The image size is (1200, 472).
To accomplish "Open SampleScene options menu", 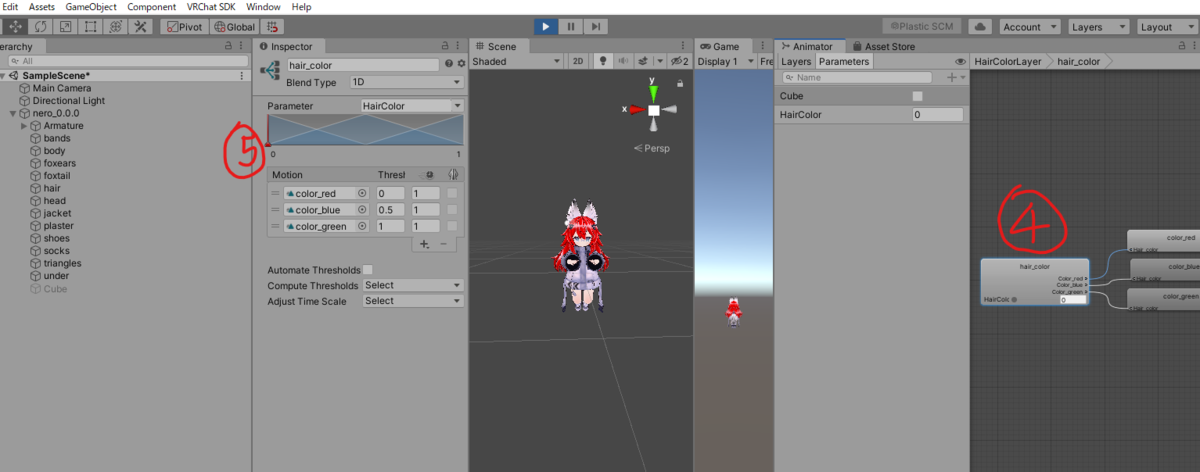I will [241, 75].
